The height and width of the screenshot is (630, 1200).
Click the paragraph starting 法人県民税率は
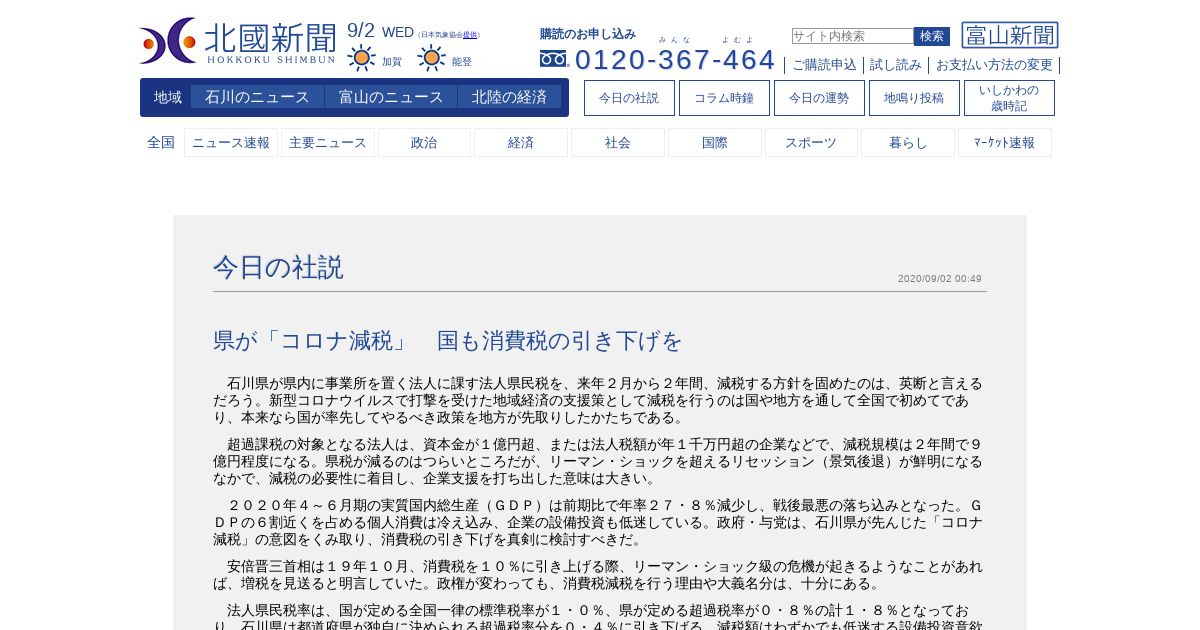[598, 616]
